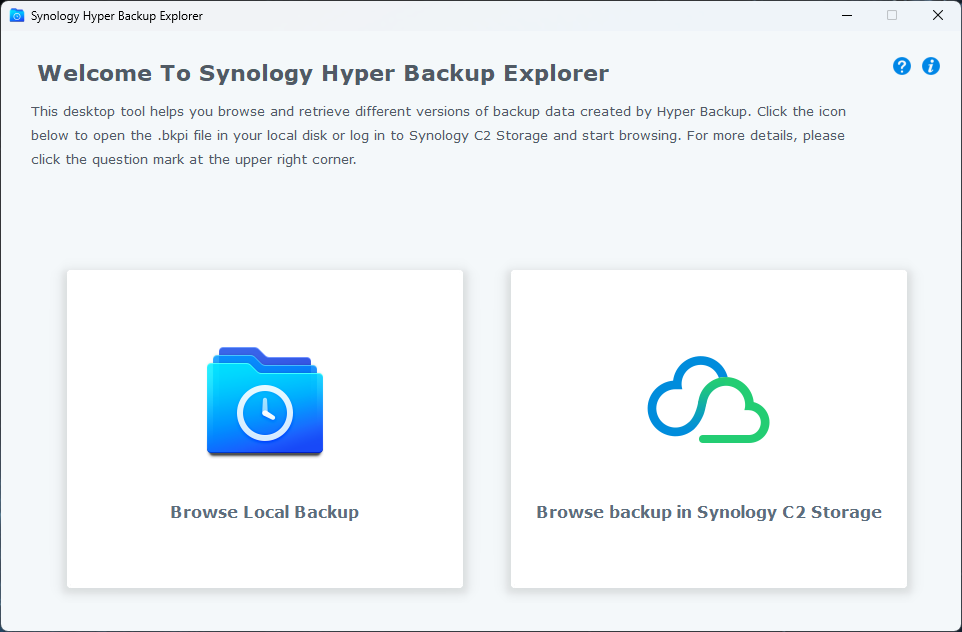Close the Hyper Backup Explorer window
Screen dimensions: 962x632
coord(937,15)
